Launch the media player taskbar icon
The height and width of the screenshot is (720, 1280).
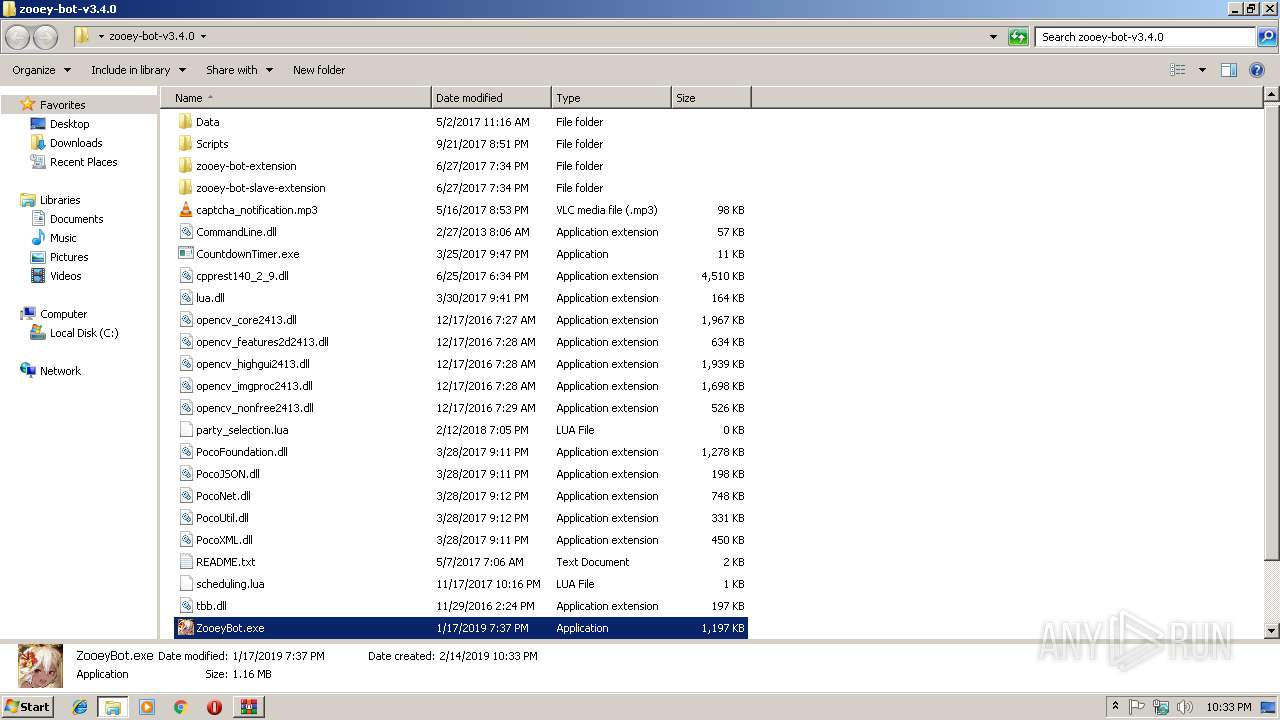click(147, 707)
